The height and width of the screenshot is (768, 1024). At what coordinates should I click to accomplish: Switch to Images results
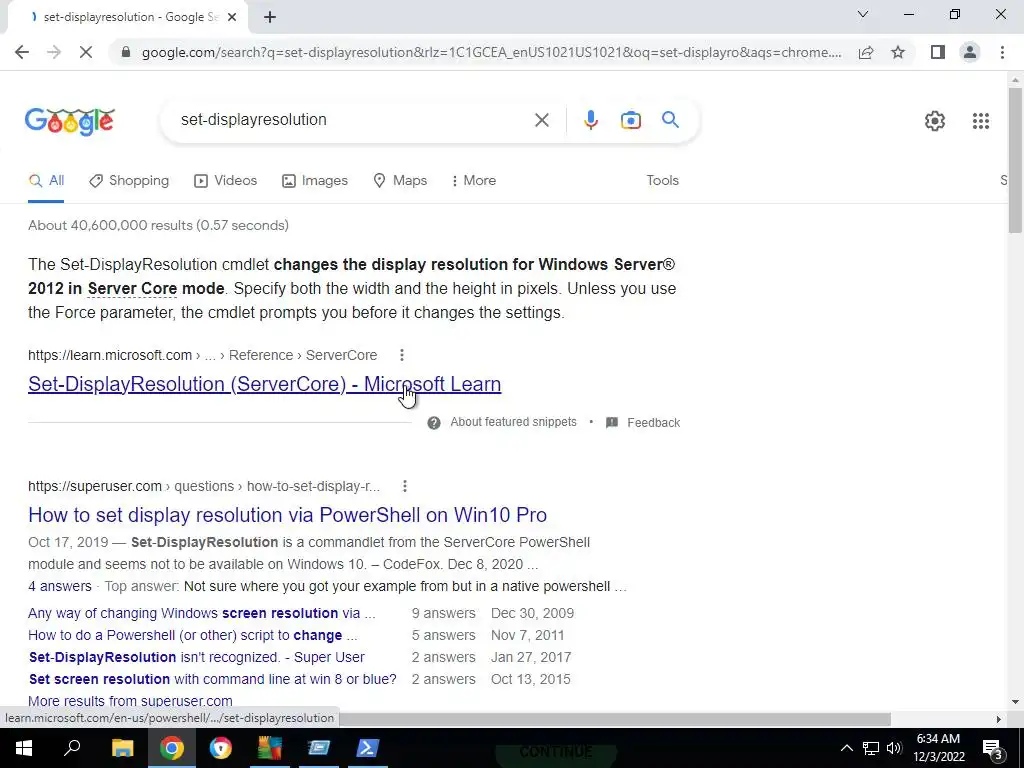(315, 181)
